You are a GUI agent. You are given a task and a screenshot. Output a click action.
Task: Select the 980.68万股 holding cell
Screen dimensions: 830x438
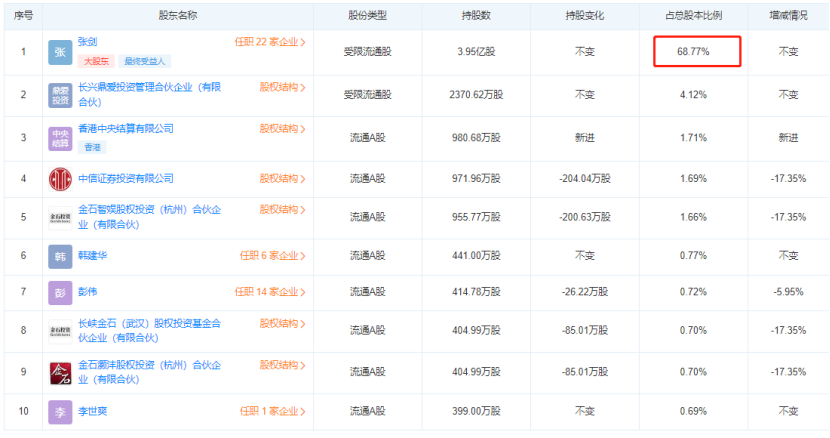(x=476, y=138)
